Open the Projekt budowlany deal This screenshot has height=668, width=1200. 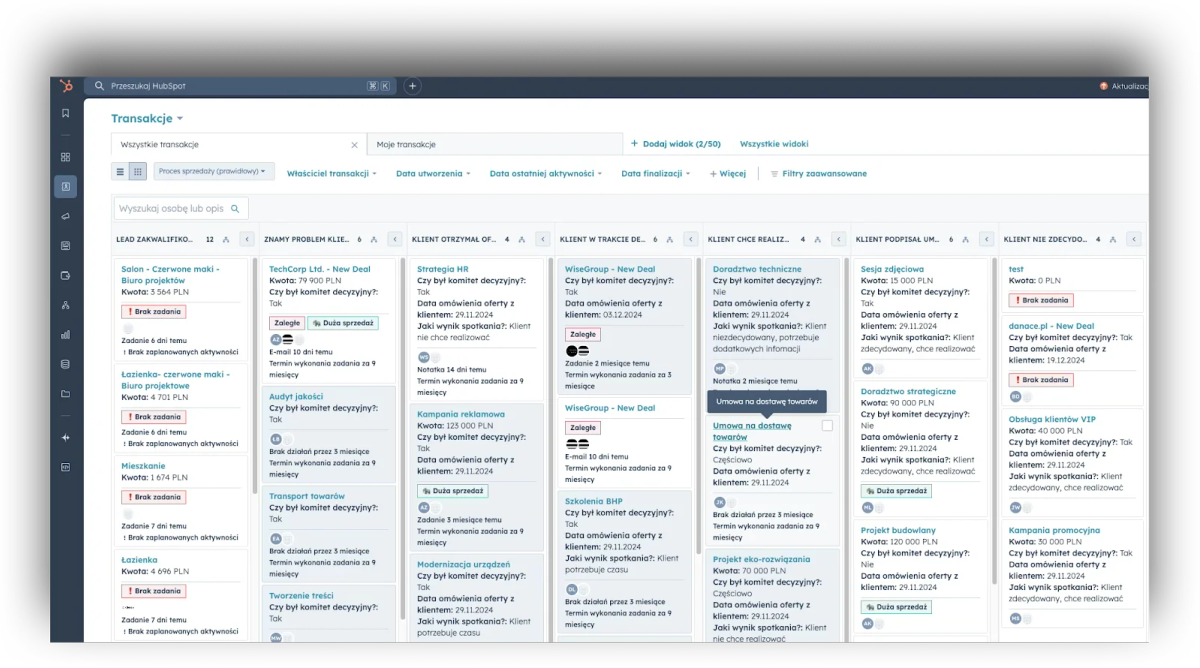click(898, 530)
